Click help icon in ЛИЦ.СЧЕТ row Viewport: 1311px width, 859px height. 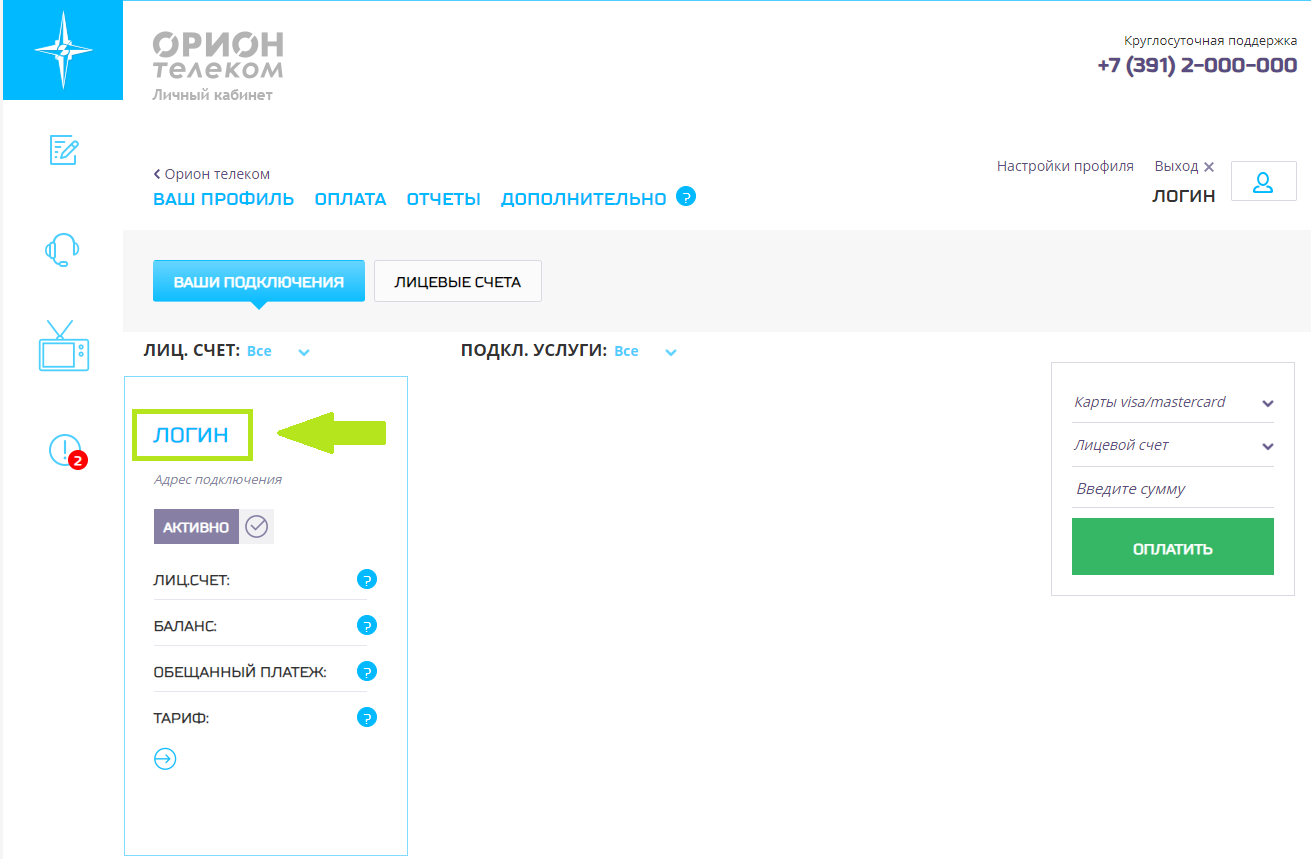(367, 580)
